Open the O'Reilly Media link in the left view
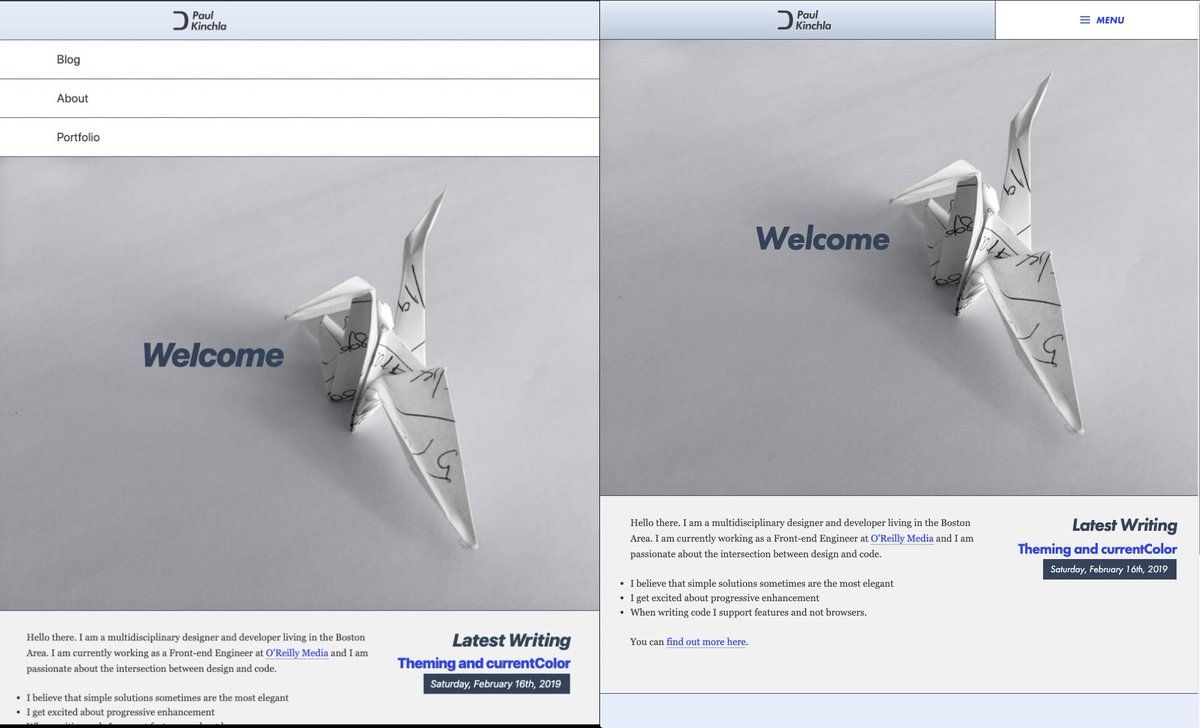1200x728 pixels. (297, 653)
